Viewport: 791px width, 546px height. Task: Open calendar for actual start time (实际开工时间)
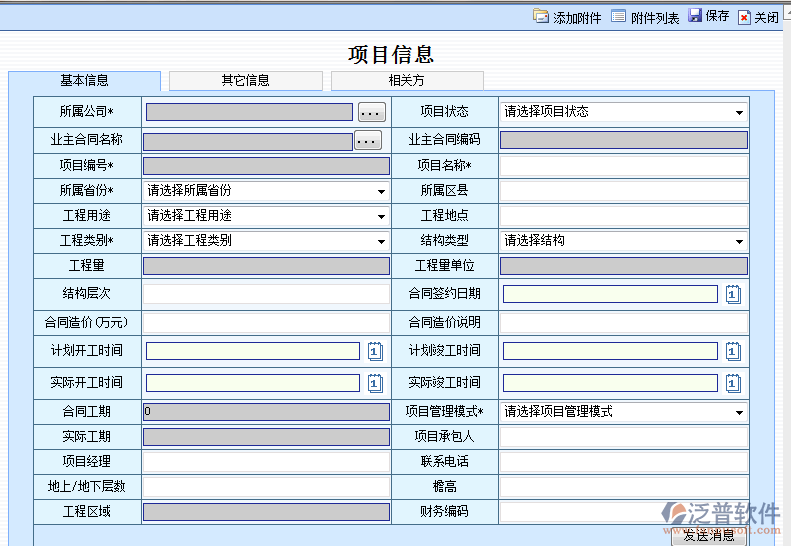(375, 383)
